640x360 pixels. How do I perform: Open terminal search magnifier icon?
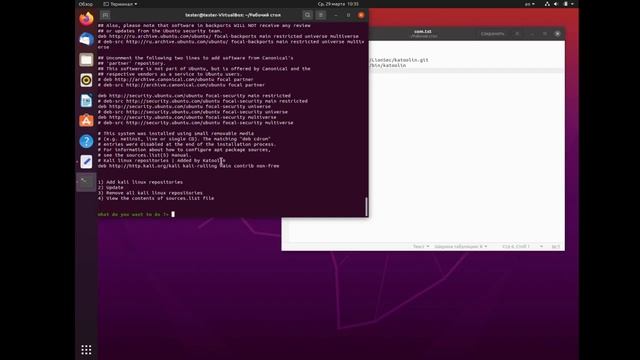(307, 15)
